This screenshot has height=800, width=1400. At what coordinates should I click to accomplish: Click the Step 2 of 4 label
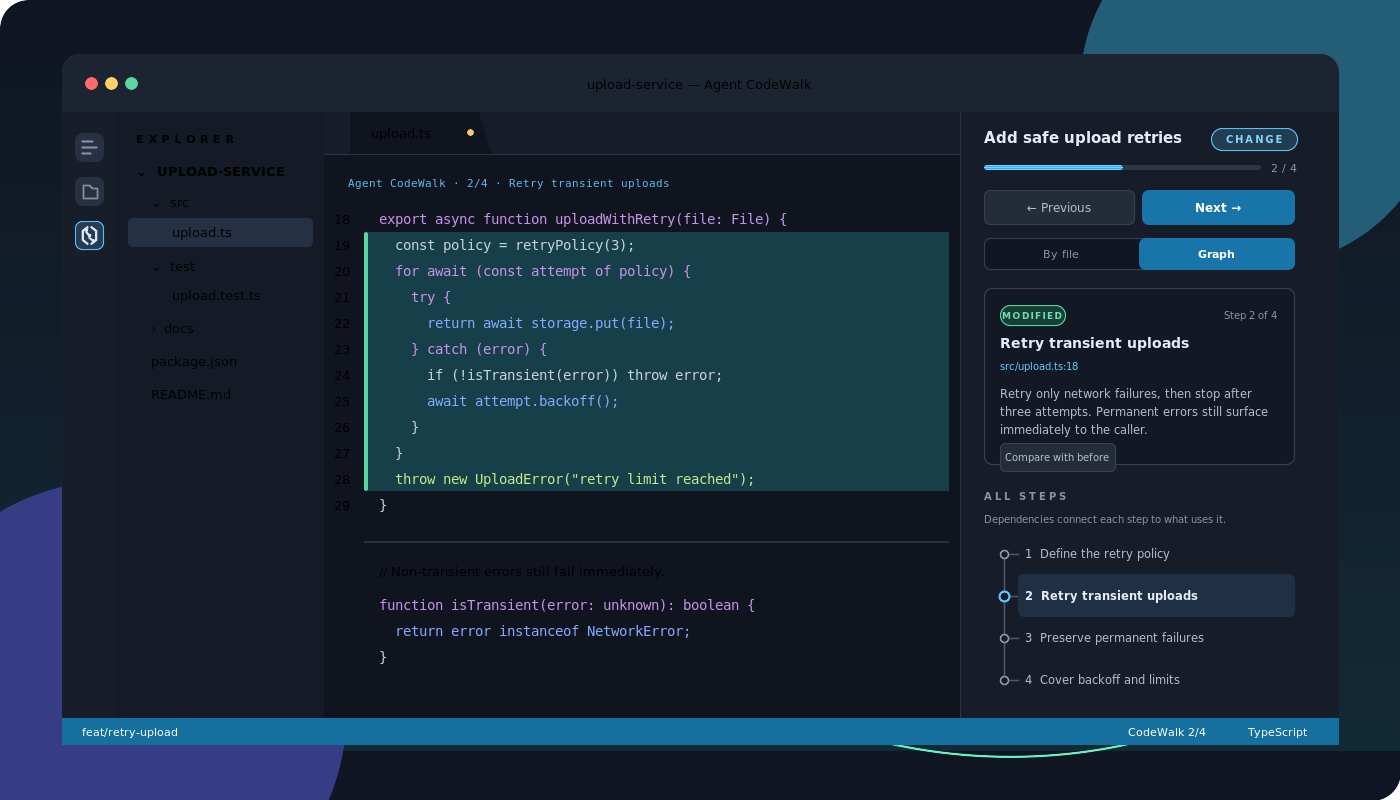coord(1250,315)
